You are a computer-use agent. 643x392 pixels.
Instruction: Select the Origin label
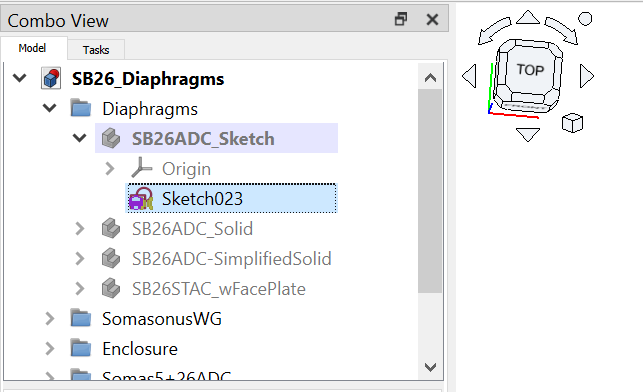pos(186,169)
